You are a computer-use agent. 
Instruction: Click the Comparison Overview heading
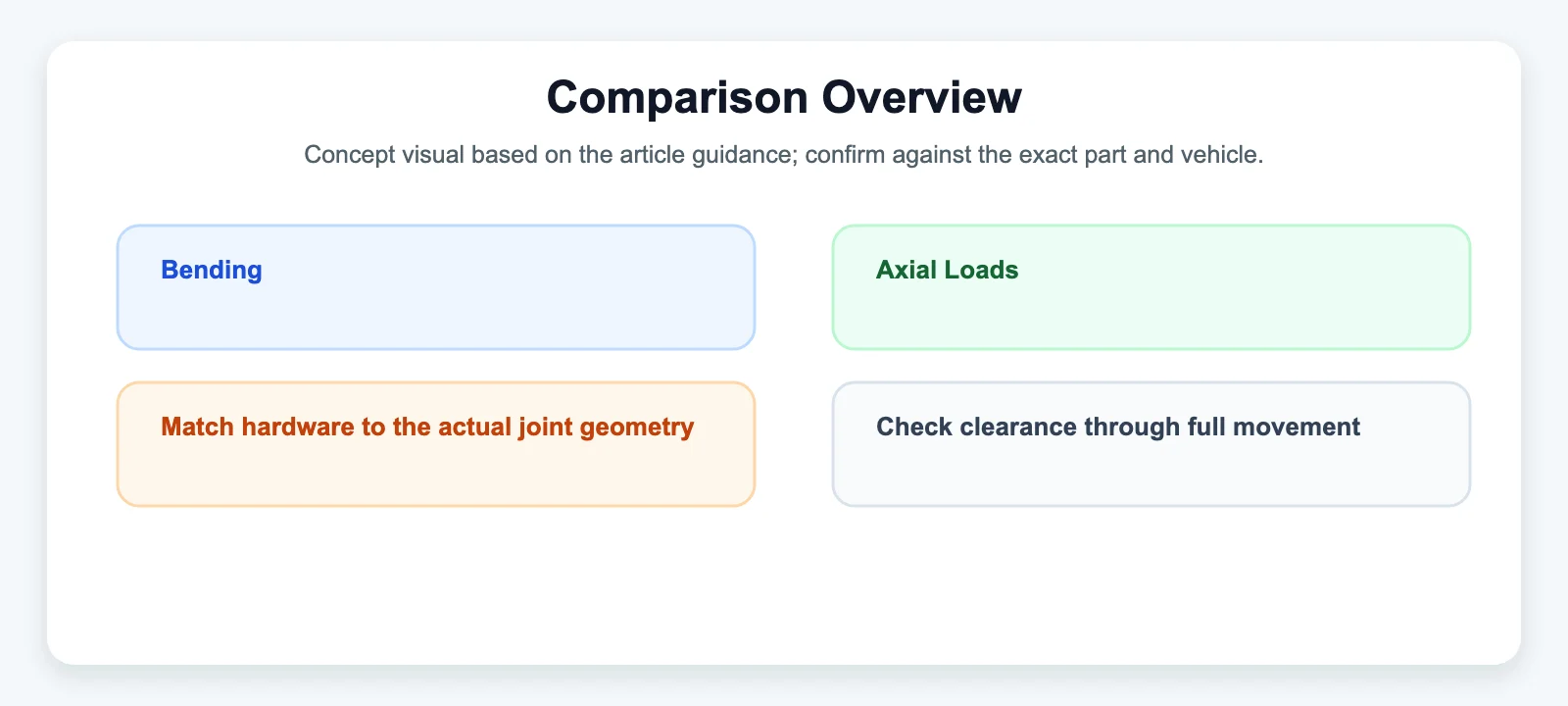click(784, 97)
